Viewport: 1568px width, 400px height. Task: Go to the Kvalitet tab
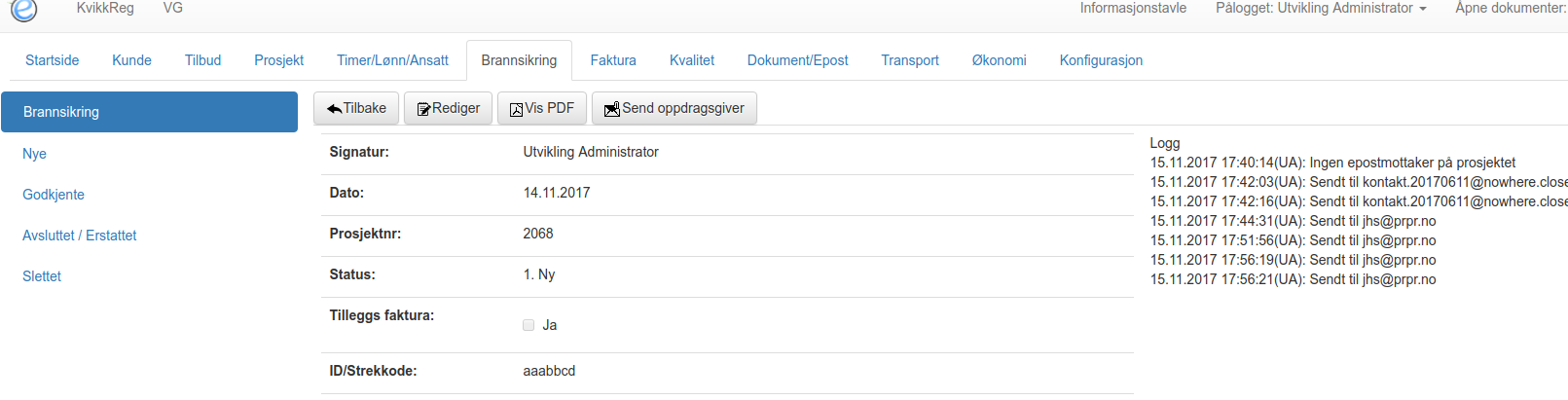click(x=692, y=60)
